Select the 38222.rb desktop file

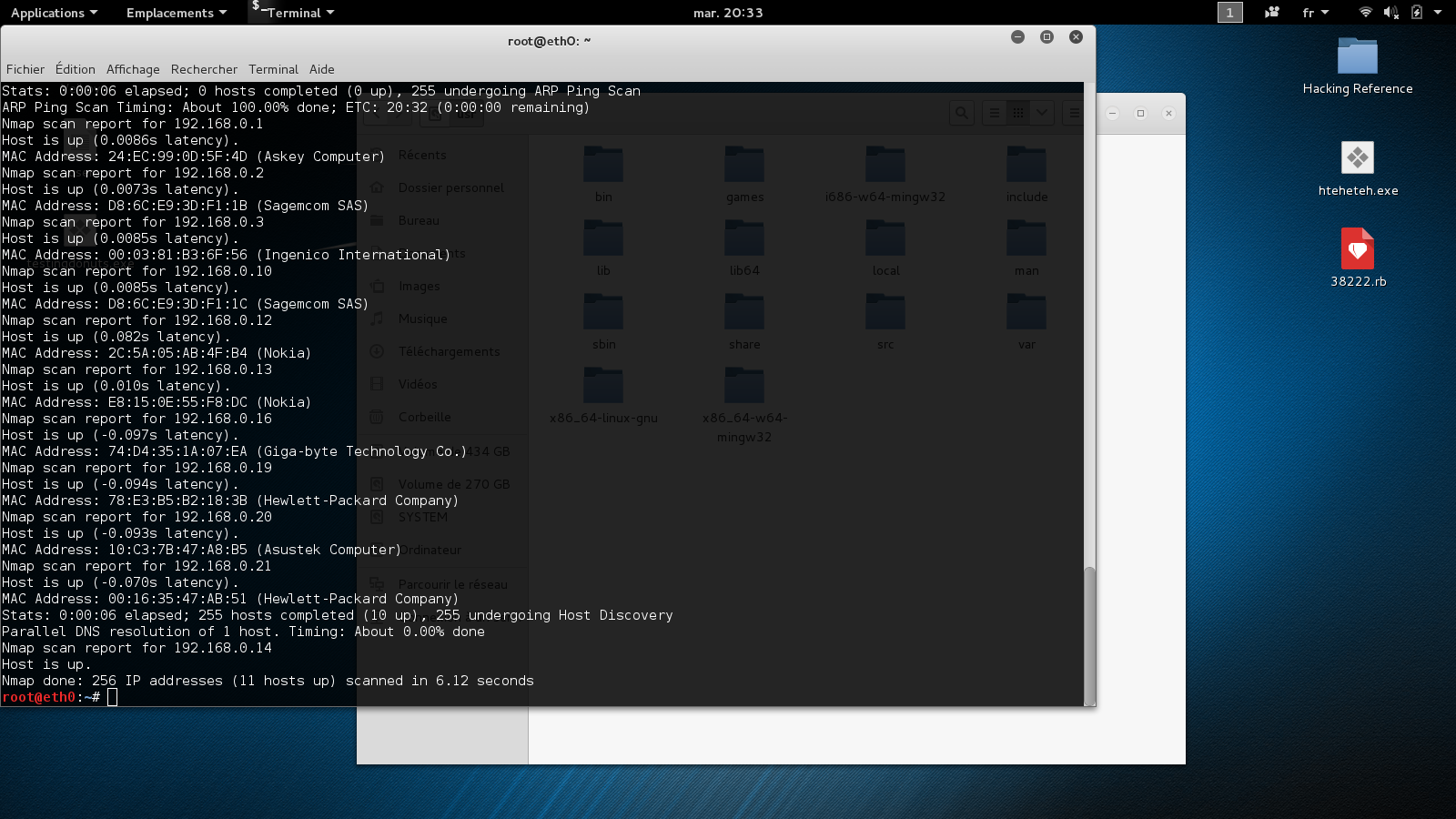click(1357, 249)
